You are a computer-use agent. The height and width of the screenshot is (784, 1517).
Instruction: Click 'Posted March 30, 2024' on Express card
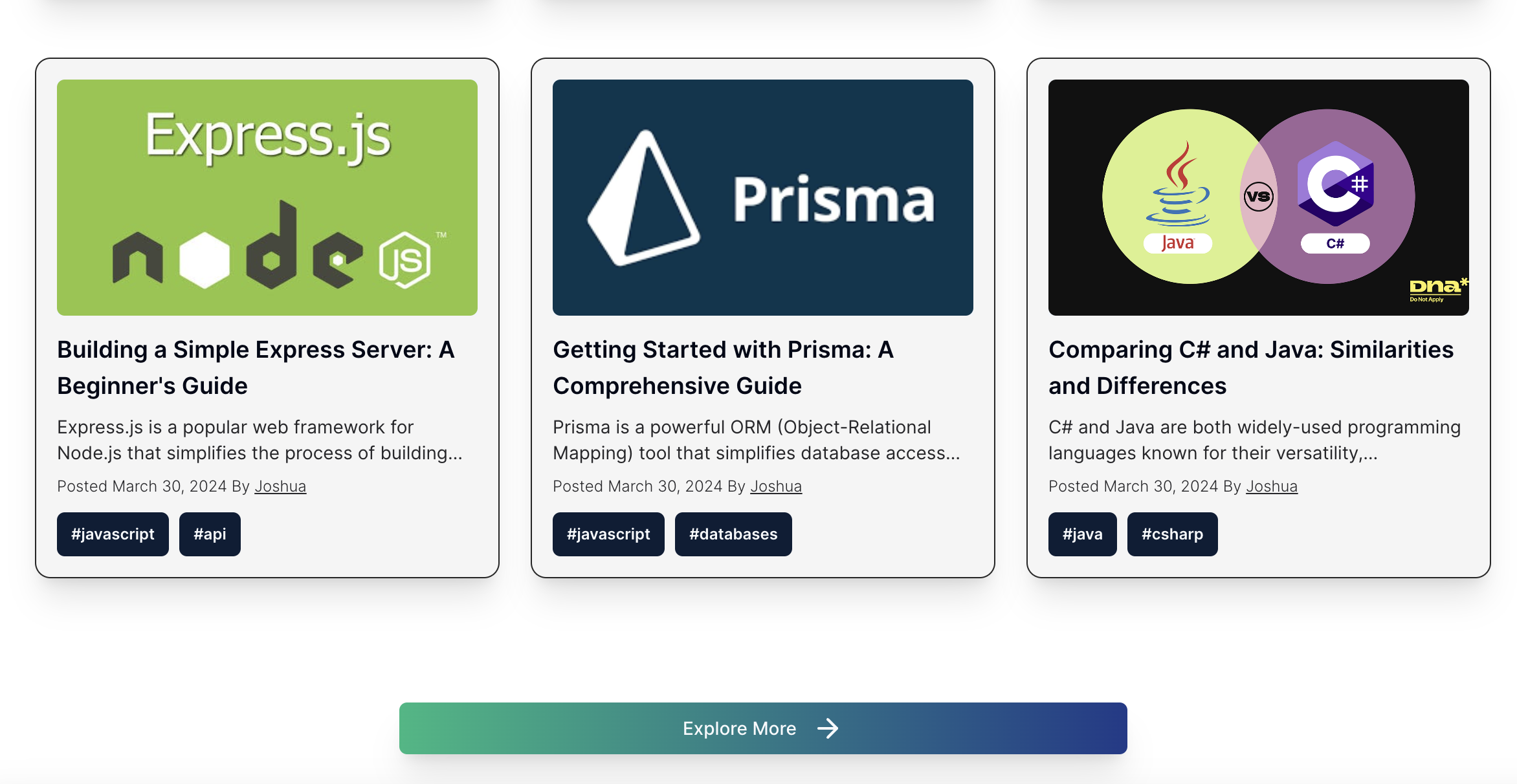tap(142, 486)
